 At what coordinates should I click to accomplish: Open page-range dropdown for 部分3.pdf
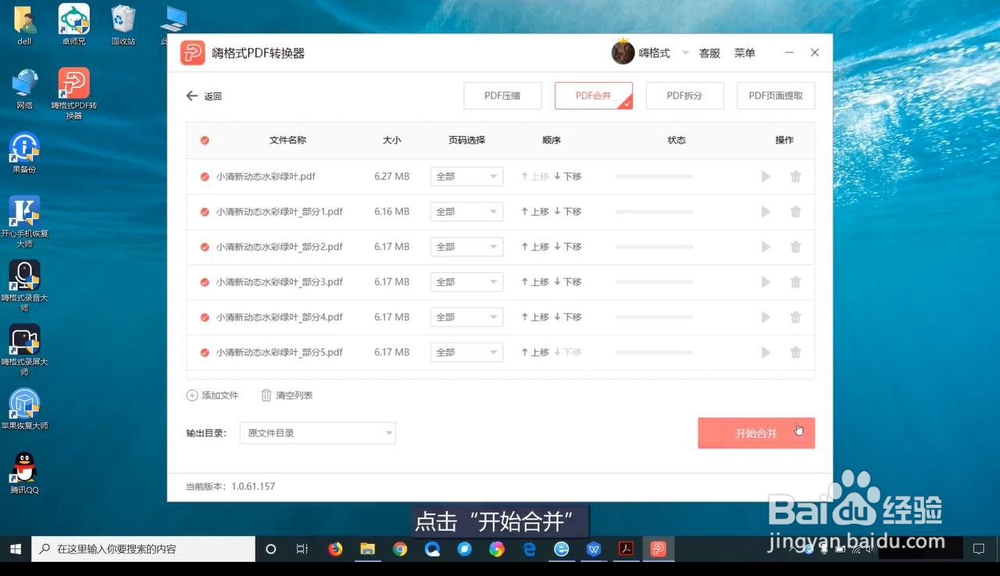click(x=466, y=282)
